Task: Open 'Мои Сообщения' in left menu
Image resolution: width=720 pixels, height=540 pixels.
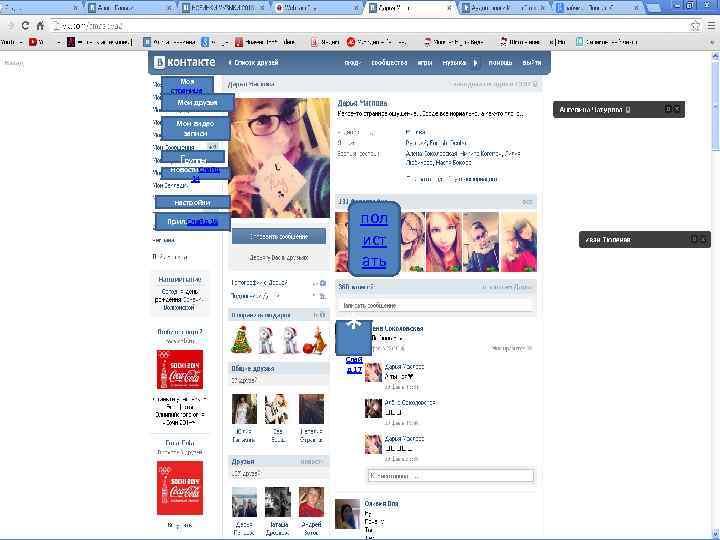Action: 174,147
